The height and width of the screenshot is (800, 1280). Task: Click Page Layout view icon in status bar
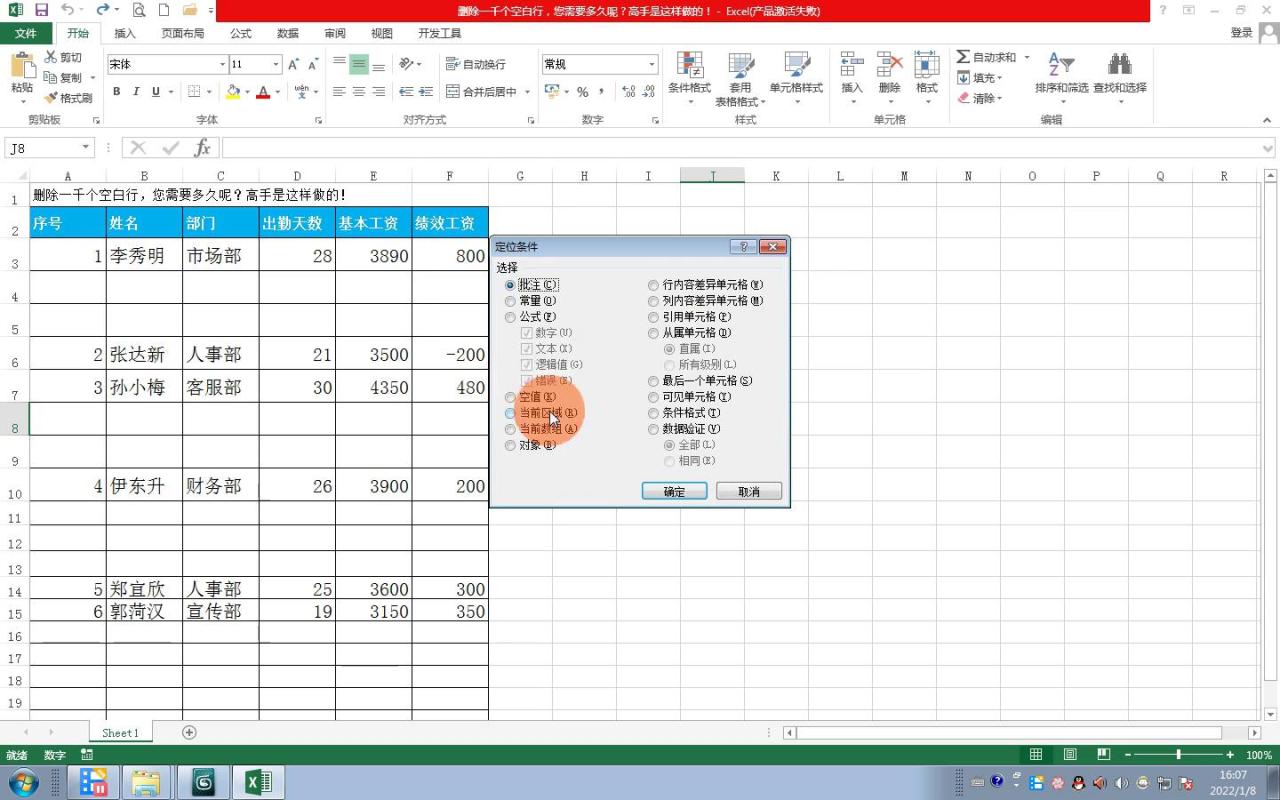pyautogui.click(x=1070, y=755)
